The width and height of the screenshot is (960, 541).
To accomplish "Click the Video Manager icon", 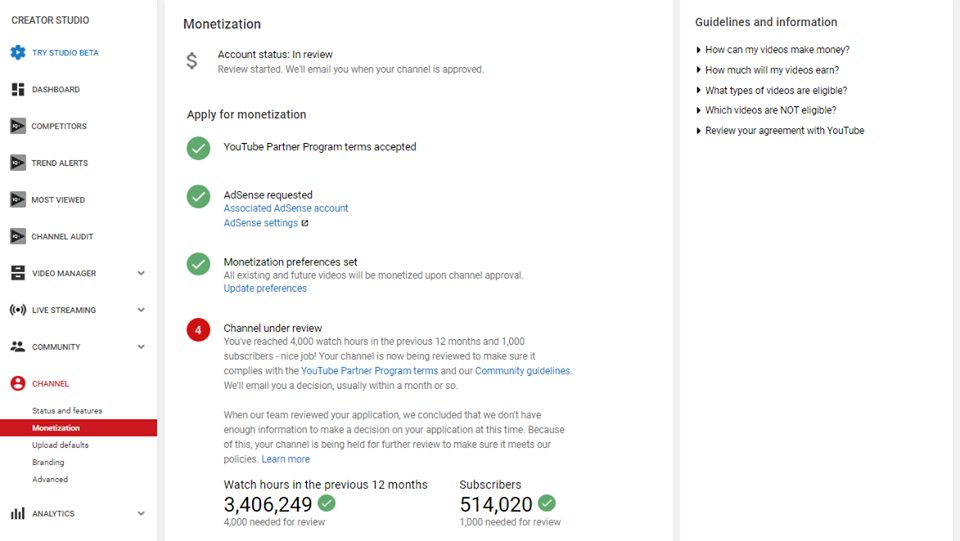I will click(x=18, y=273).
